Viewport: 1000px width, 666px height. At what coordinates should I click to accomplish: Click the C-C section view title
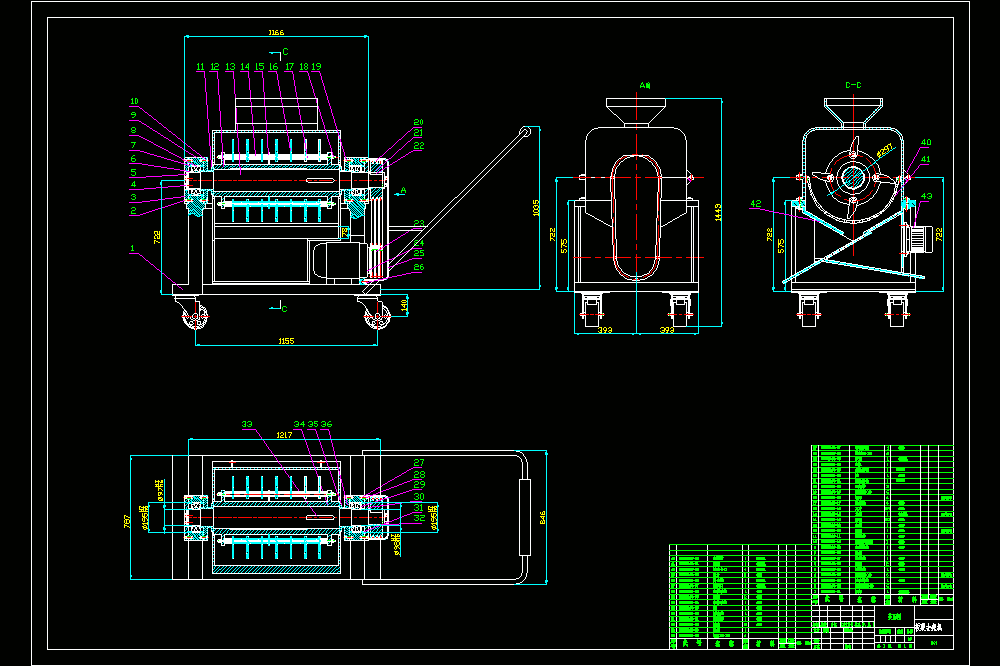click(853, 85)
